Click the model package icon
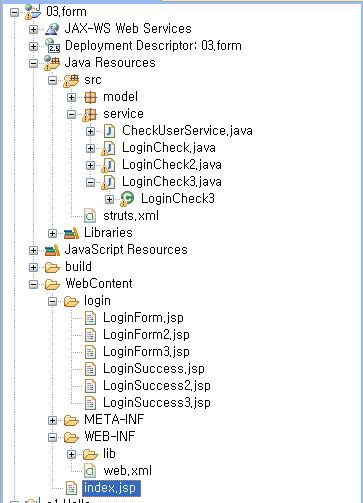The height and width of the screenshot is (503, 363). 90,97
